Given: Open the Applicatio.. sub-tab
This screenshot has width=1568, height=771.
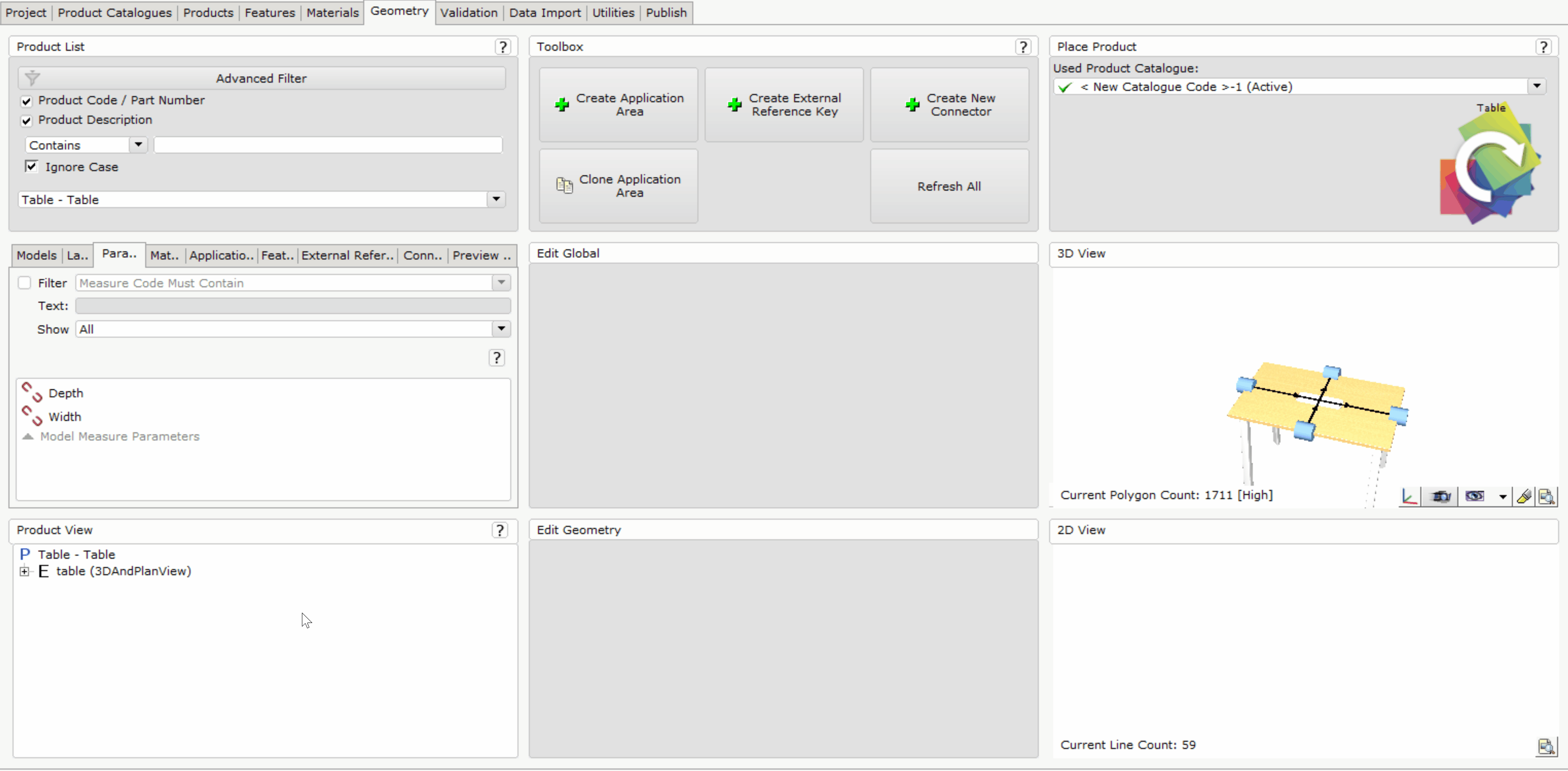Looking at the screenshot, I should click(222, 256).
